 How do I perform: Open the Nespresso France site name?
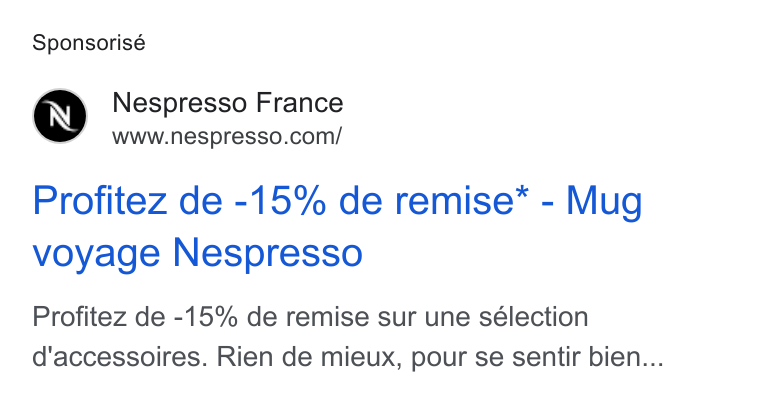(x=228, y=103)
